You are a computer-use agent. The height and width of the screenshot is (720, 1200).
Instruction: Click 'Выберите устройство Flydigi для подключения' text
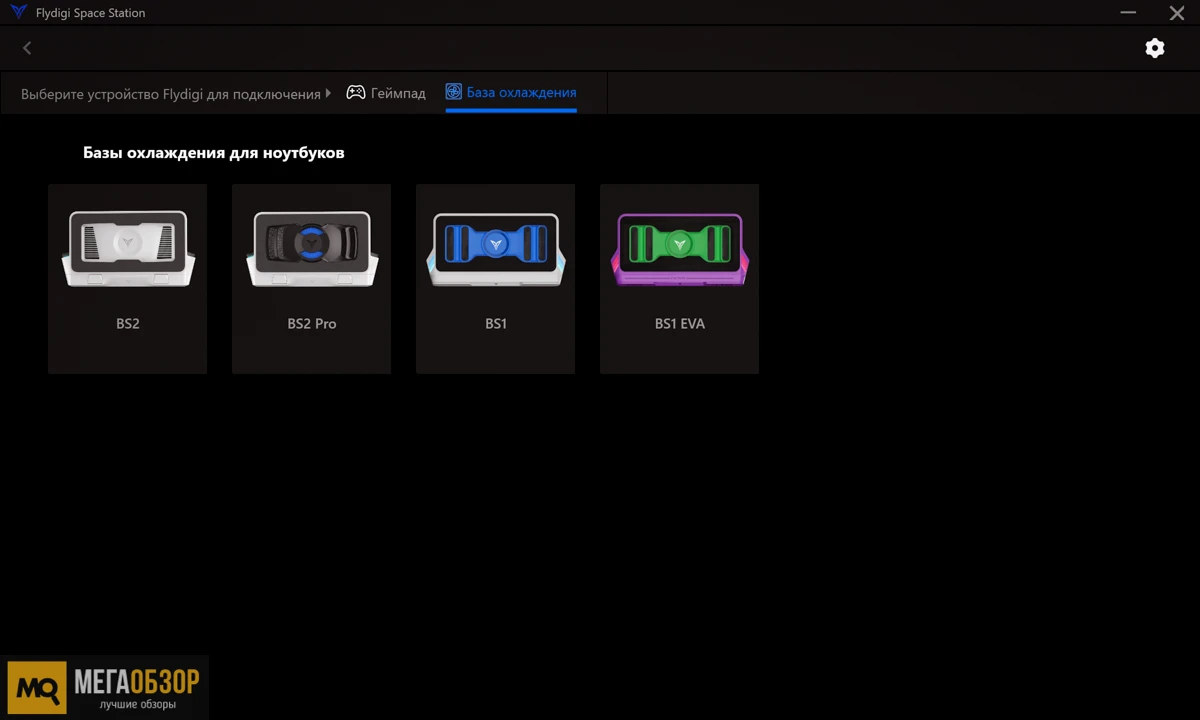(x=171, y=94)
